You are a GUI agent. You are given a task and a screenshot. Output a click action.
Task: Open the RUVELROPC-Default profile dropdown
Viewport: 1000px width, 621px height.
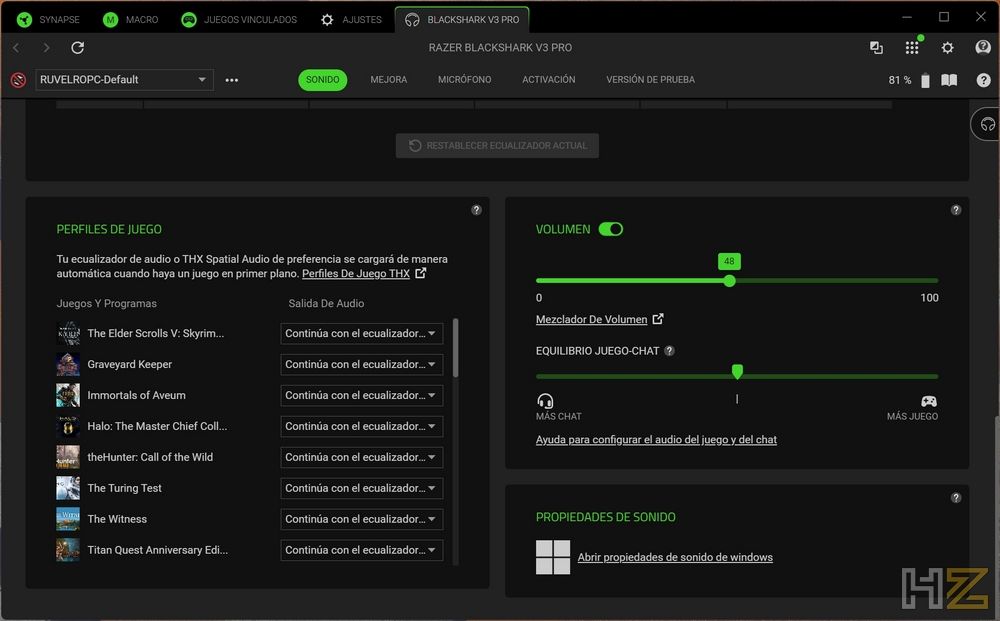pos(124,80)
